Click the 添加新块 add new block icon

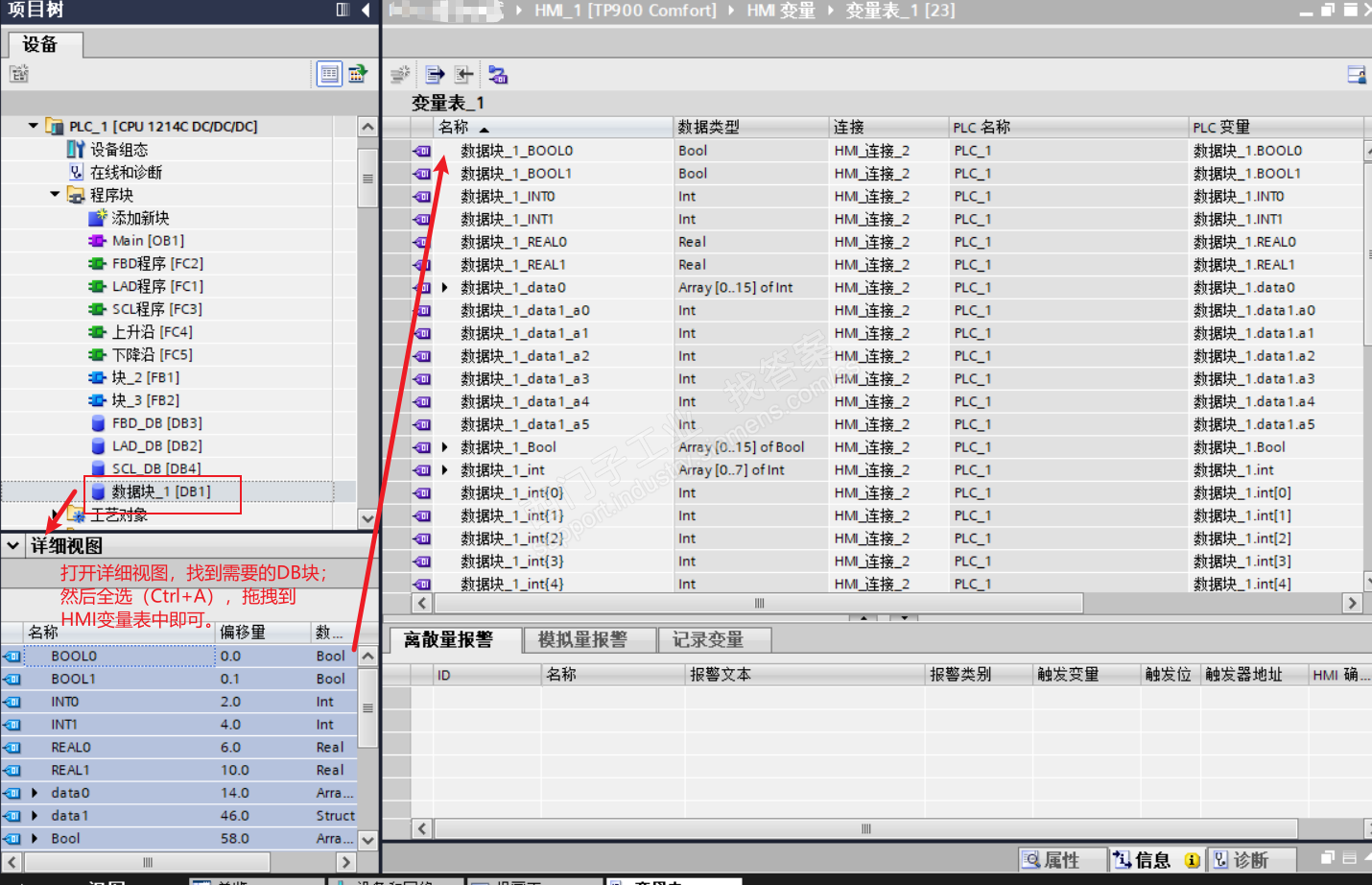(x=98, y=218)
